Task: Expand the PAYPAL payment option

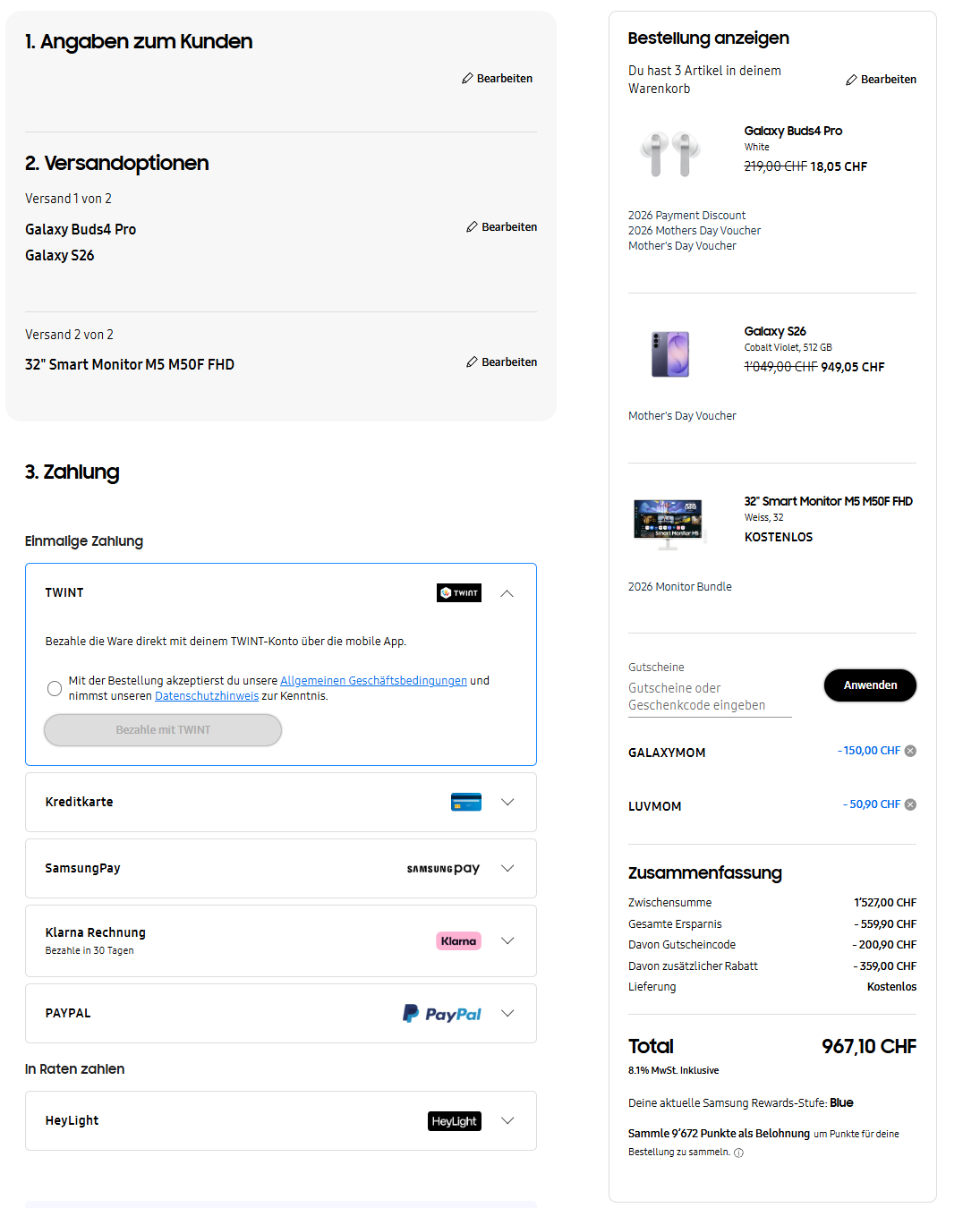Action: point(507,1013)
